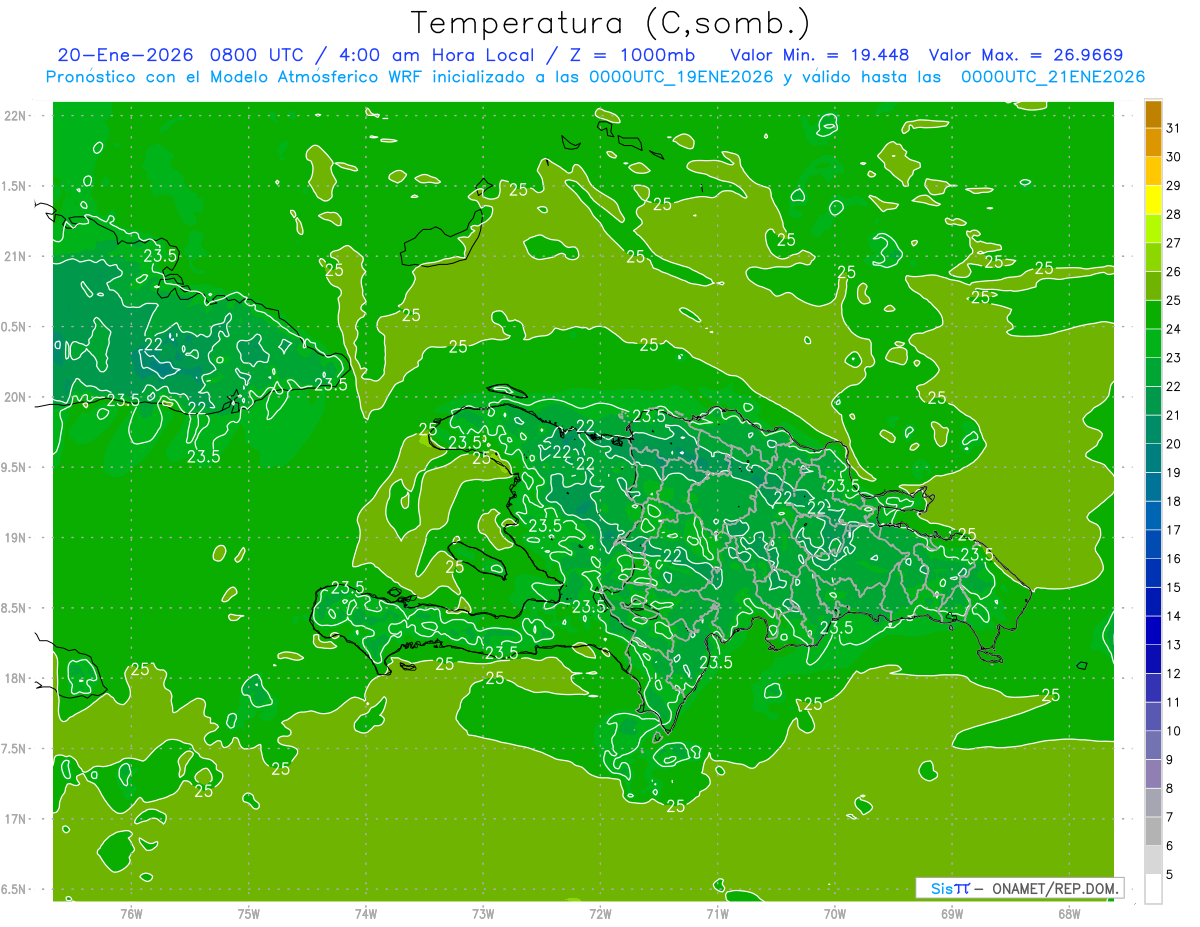The height and width of the screenshot is (927, 1200).
Task: Click the "0800 UTC" time text
Action: [x=254, y=55]
